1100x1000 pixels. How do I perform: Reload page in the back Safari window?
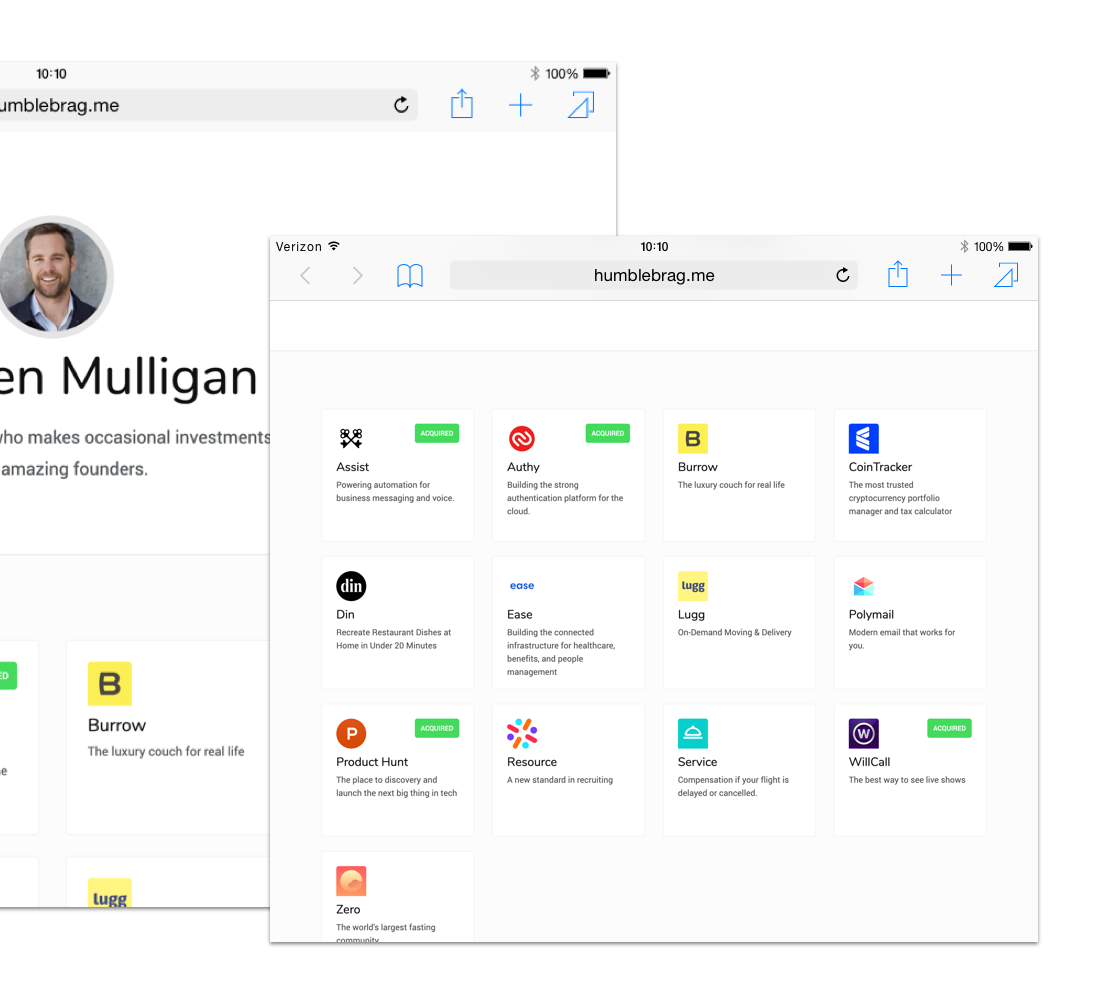click(401, 105)
